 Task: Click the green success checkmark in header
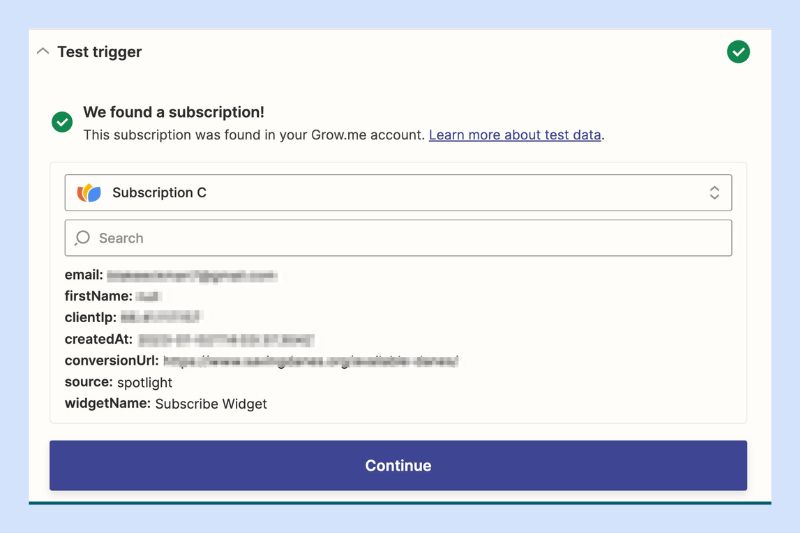[738, 52]
